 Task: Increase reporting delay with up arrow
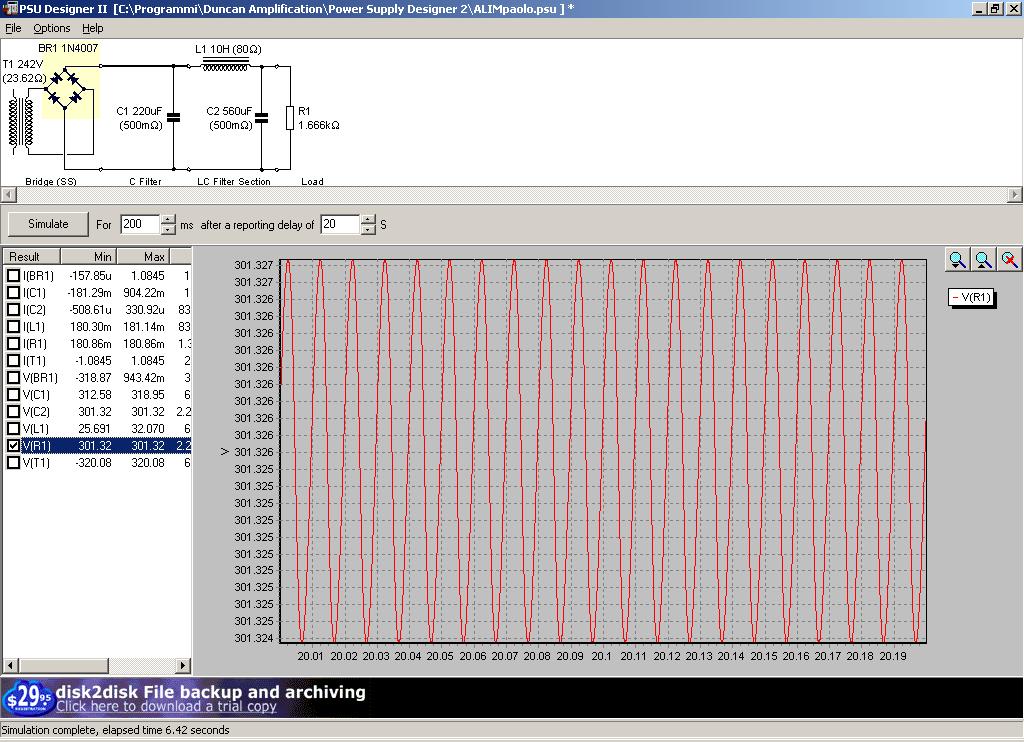click(x=368, y=219)
